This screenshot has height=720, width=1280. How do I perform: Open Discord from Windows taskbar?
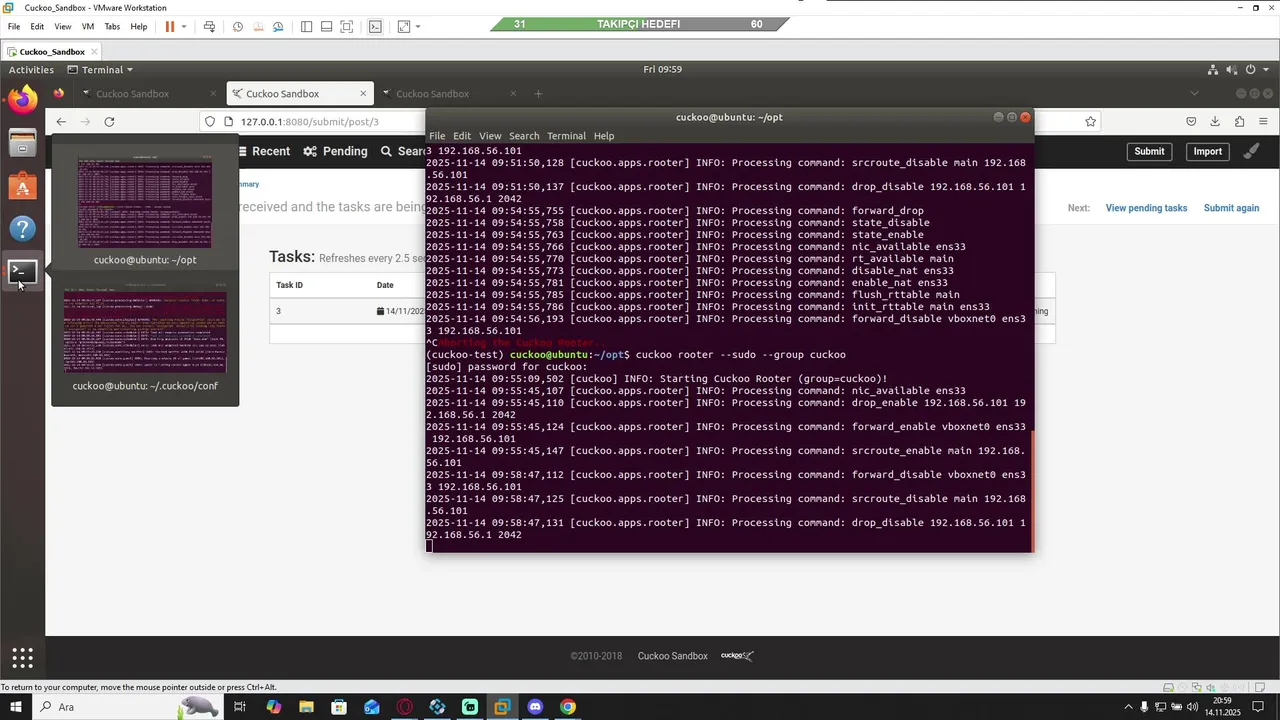coord(535,707)
